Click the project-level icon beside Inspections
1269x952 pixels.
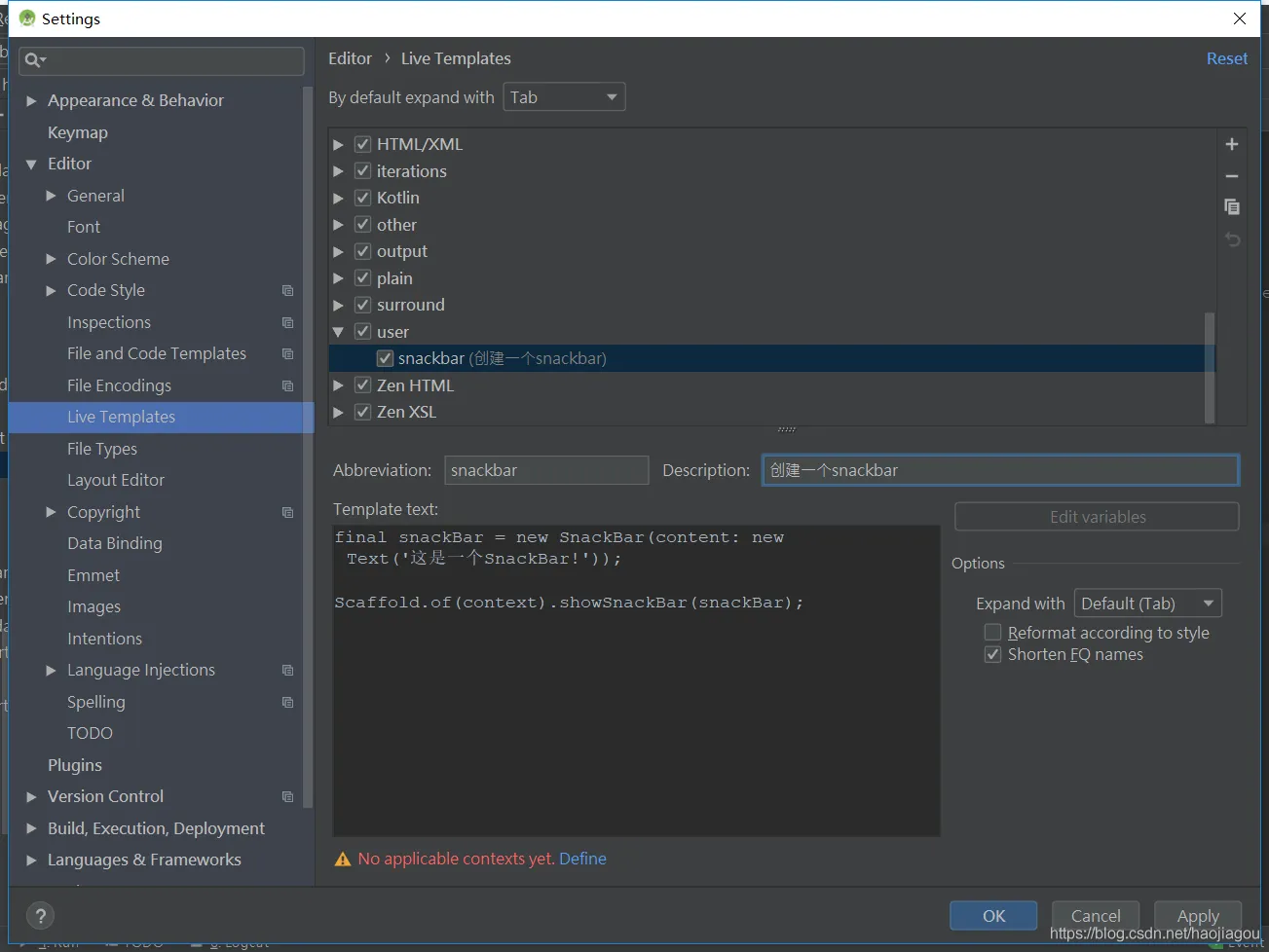(x=287, y=322)
